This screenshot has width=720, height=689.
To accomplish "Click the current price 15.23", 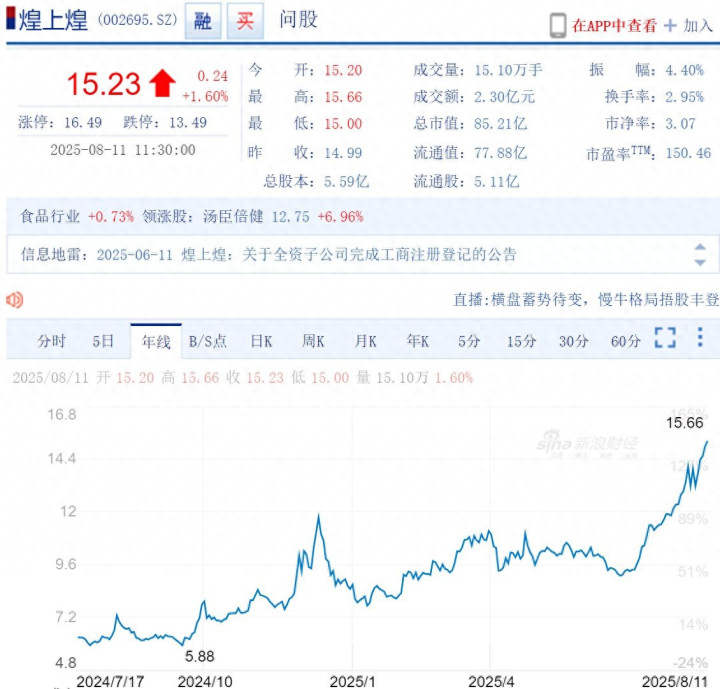I will (x=104, y=84).
